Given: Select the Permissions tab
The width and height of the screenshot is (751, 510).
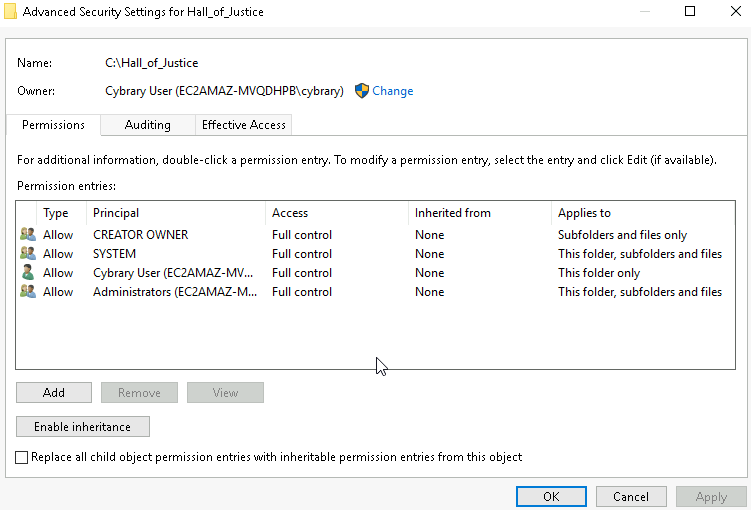Looking at the screenshot, I should (x=53, y=125).
